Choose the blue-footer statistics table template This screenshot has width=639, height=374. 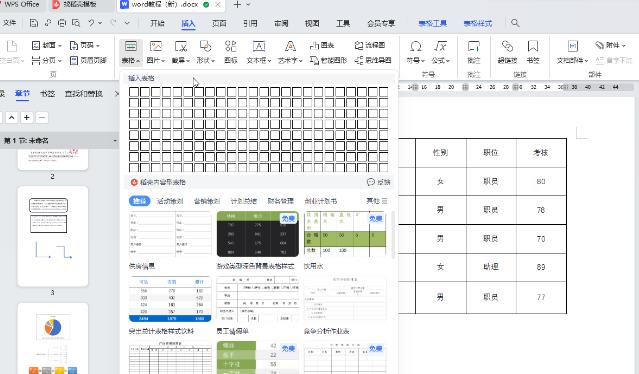pos(170,299)
